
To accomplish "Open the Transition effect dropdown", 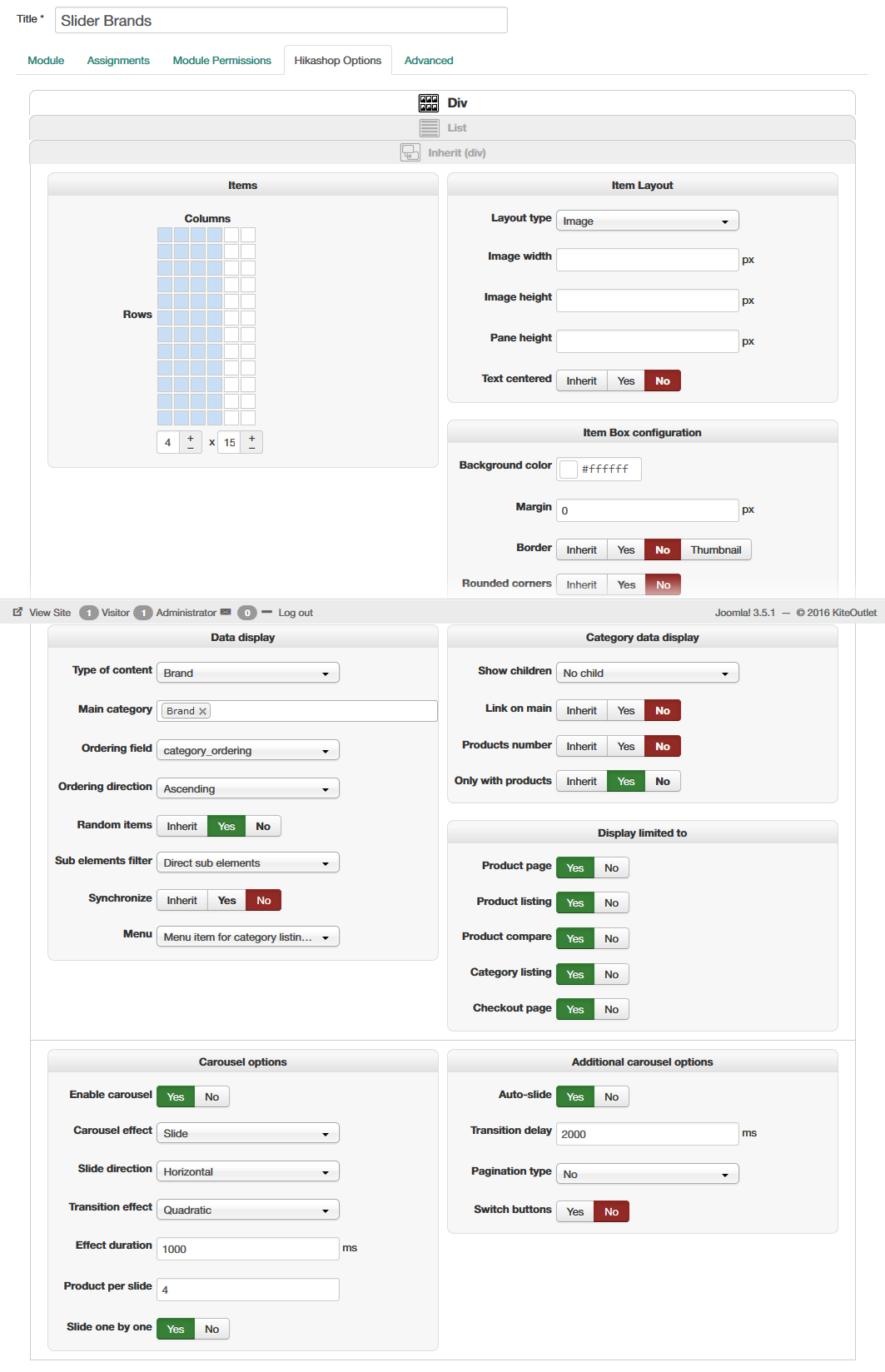I will coord(248,1210).
